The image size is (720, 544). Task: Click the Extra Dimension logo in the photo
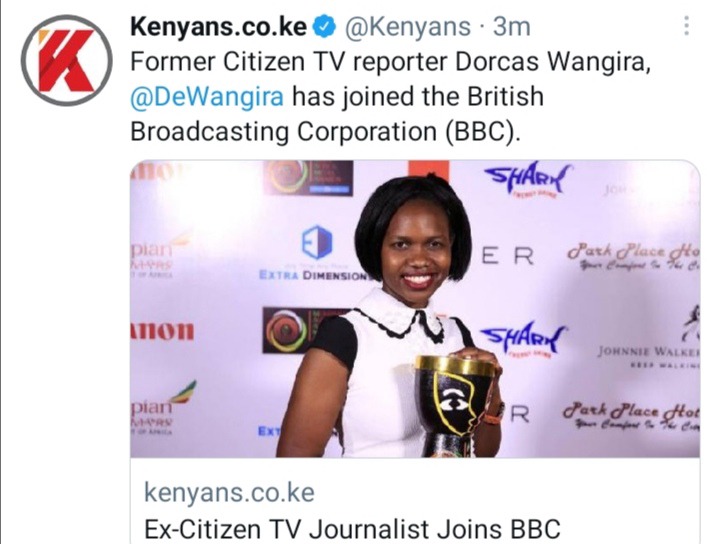tap(315, 252)
